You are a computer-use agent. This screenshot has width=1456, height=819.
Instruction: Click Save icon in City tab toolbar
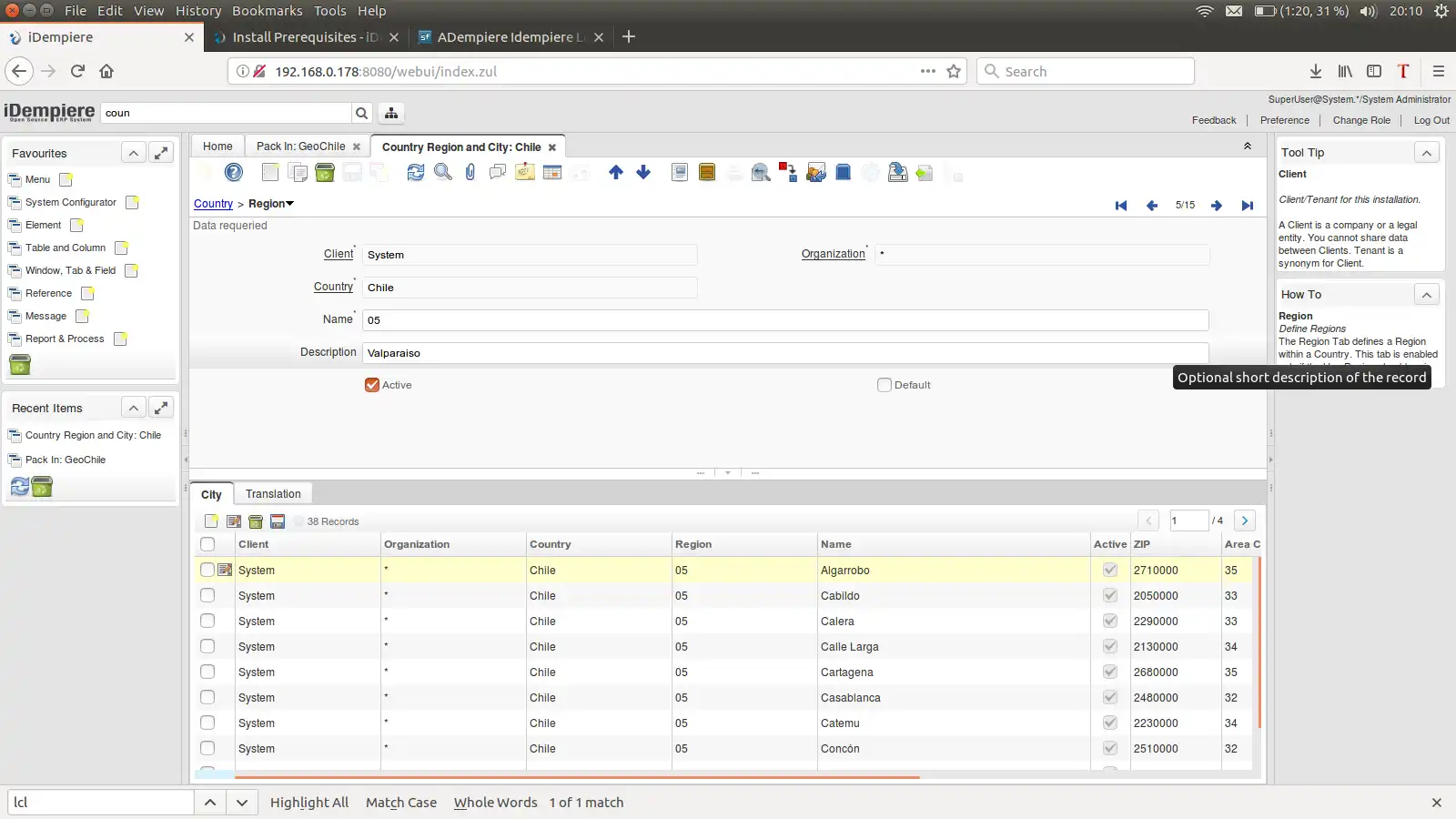click(278, 521)
